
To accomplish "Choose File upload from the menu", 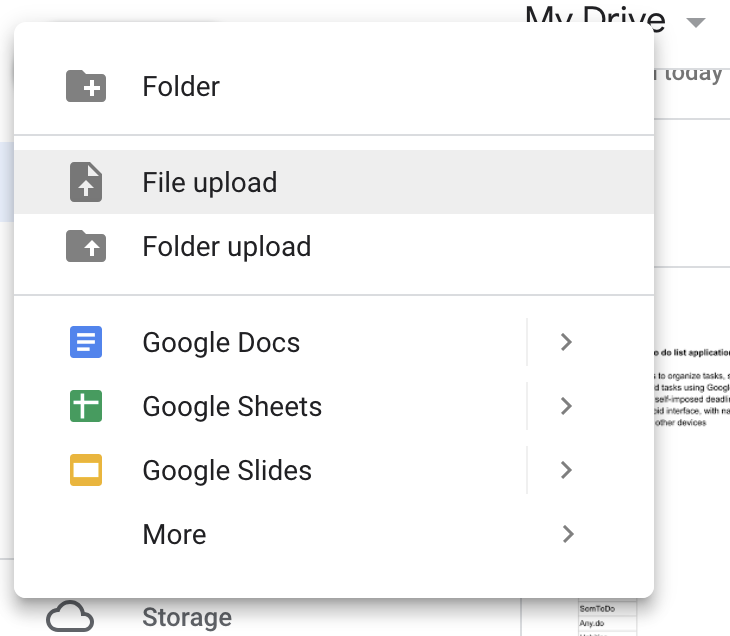I will click(334, 182).
